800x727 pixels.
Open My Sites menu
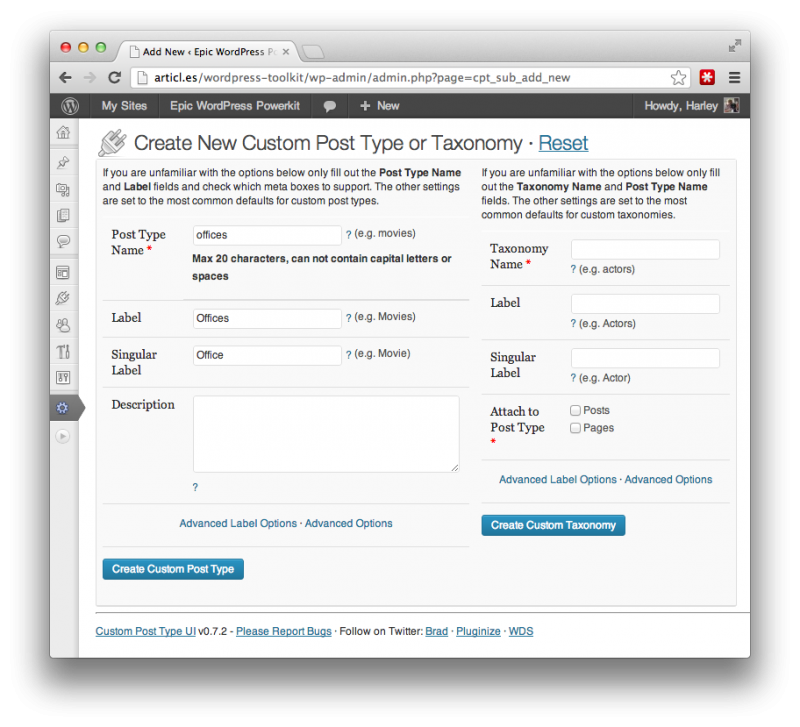point(124,106)
